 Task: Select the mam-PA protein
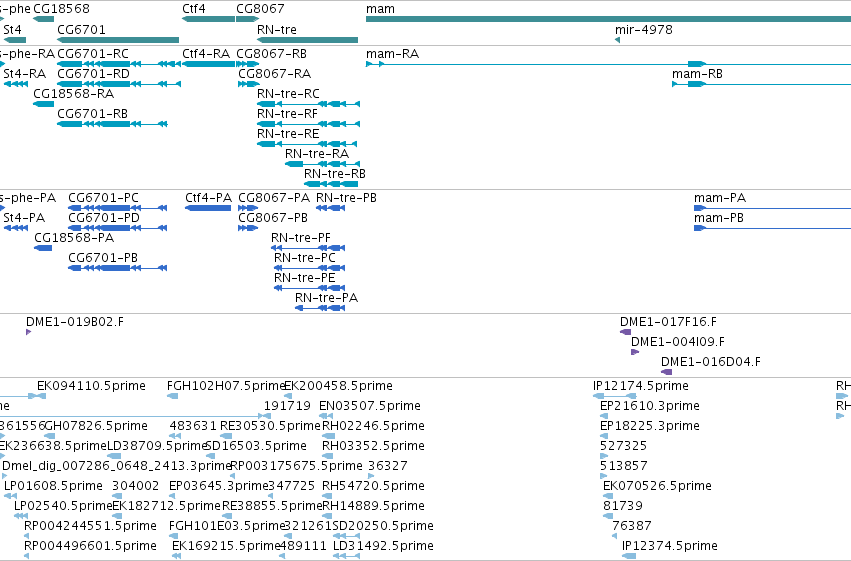click(772, 208)
